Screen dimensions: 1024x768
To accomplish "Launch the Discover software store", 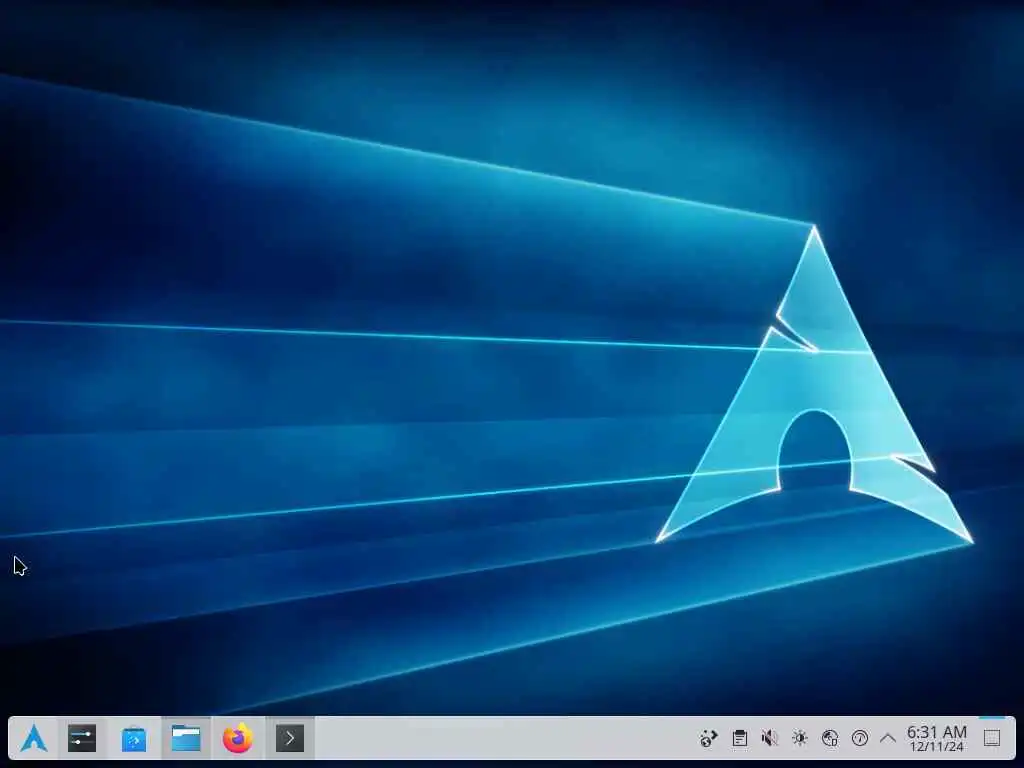I will coord(134,739).
